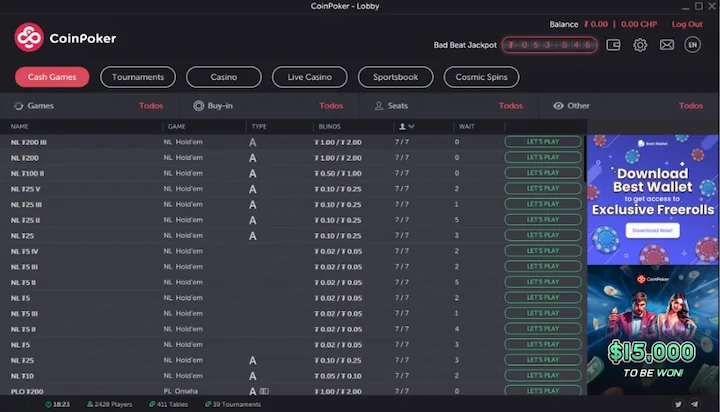Image resolution: width=720 pixels, height=412 pixels.
Task: Click anonymous type icon for NL ₮25 V
Action: [x=253, y=189]
